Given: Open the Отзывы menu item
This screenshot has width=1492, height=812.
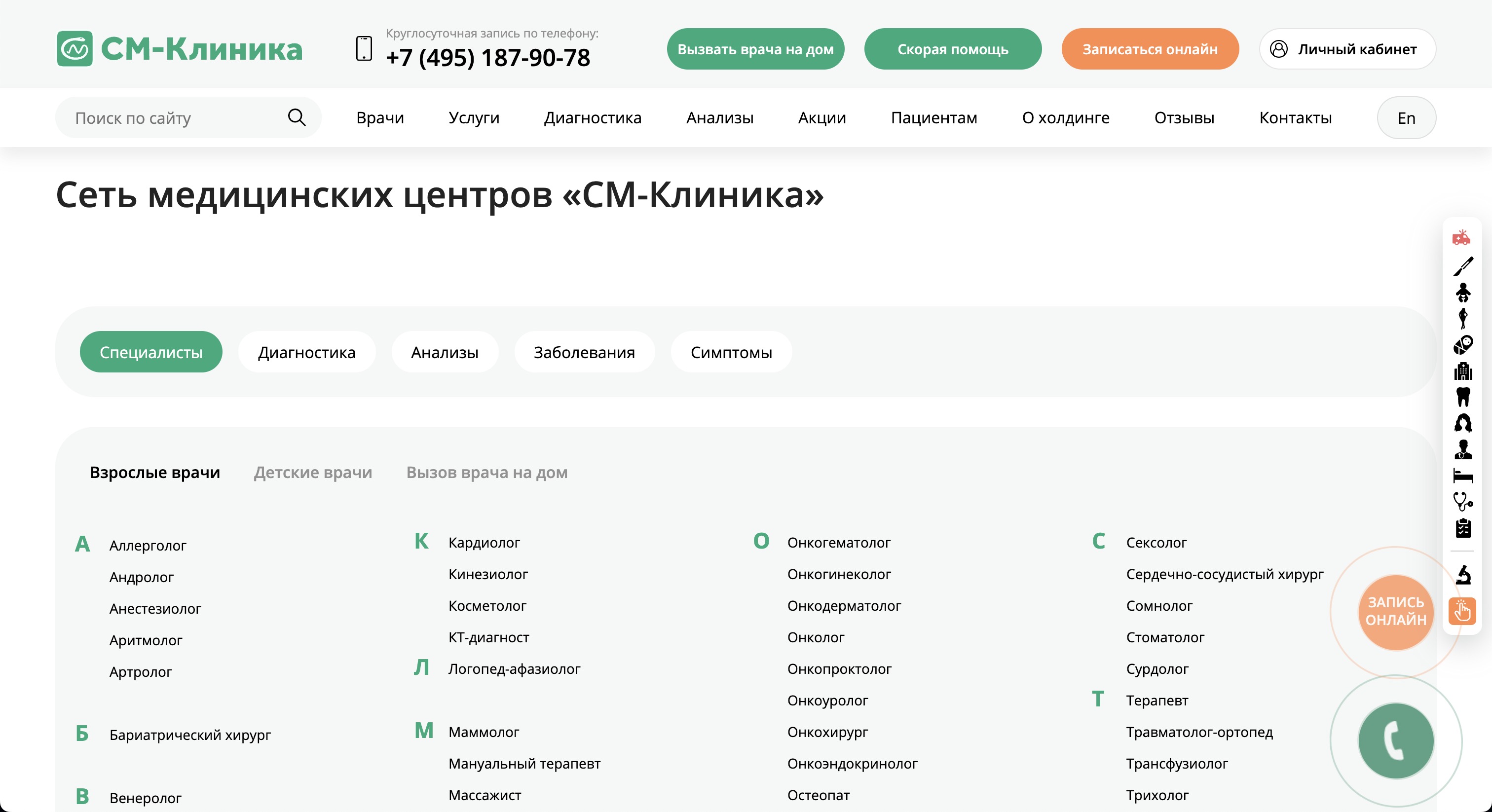Looking at the screenshot, I should [1185, 117].
